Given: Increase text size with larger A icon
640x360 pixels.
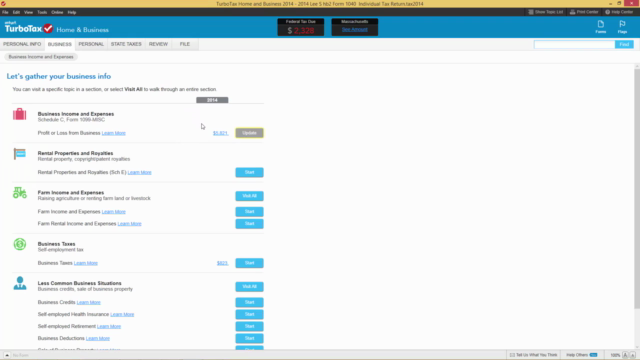Looking at the screenshot, I should tap(625, 355).
